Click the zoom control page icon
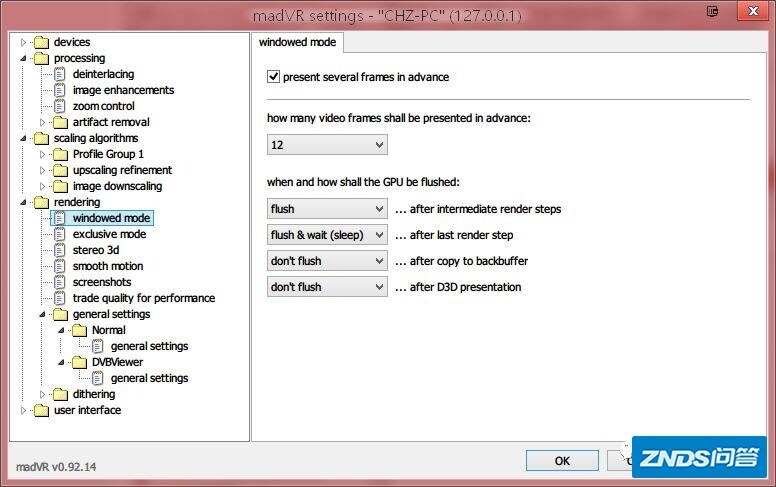 (x=59, y=106)
